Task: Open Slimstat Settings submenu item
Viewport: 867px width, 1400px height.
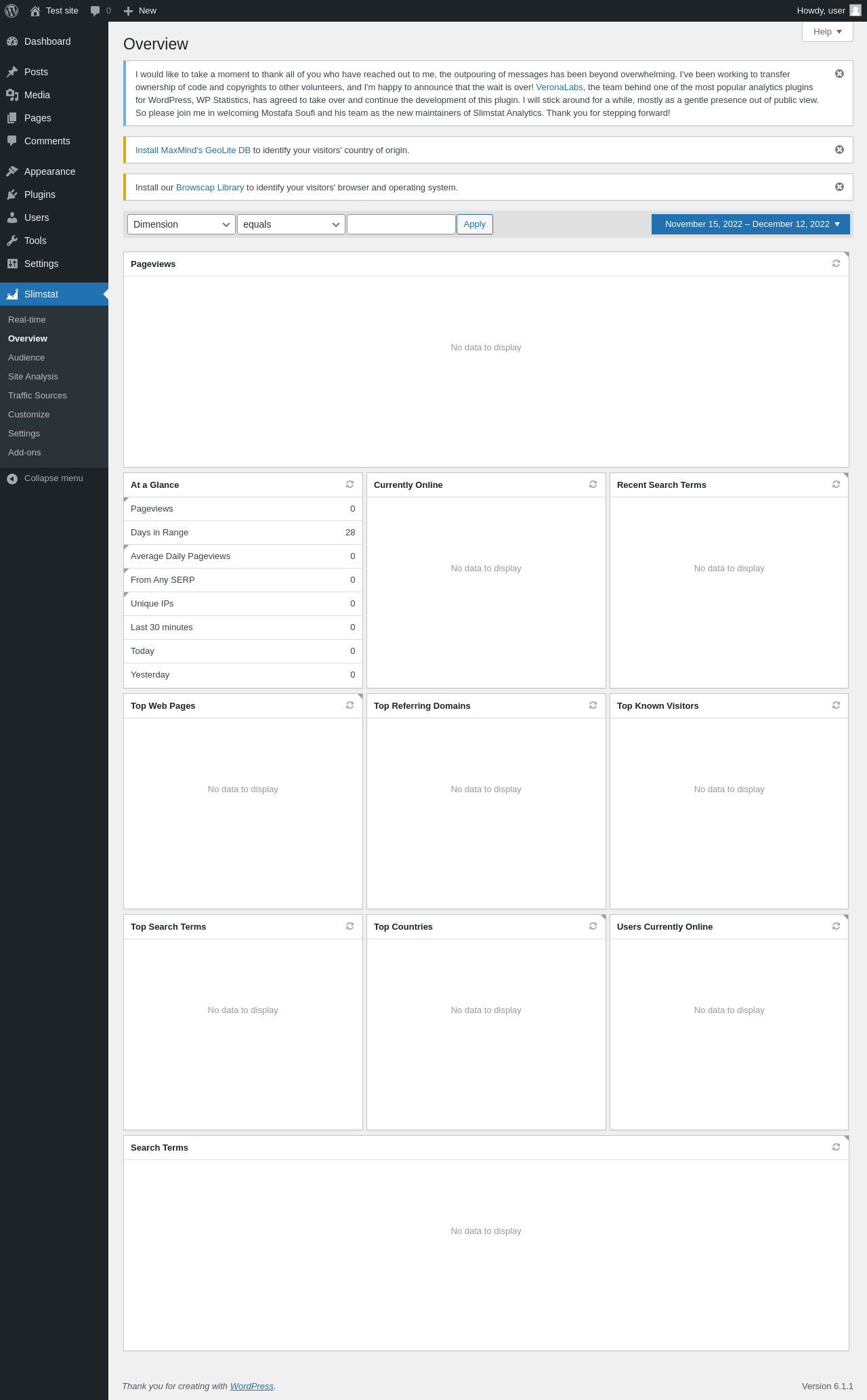Action: (54, 434)
